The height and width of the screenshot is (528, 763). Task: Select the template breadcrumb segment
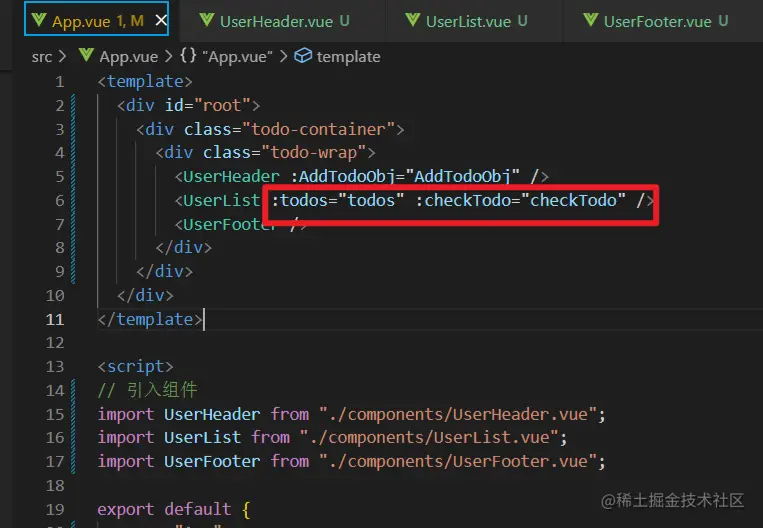[348, 57]
